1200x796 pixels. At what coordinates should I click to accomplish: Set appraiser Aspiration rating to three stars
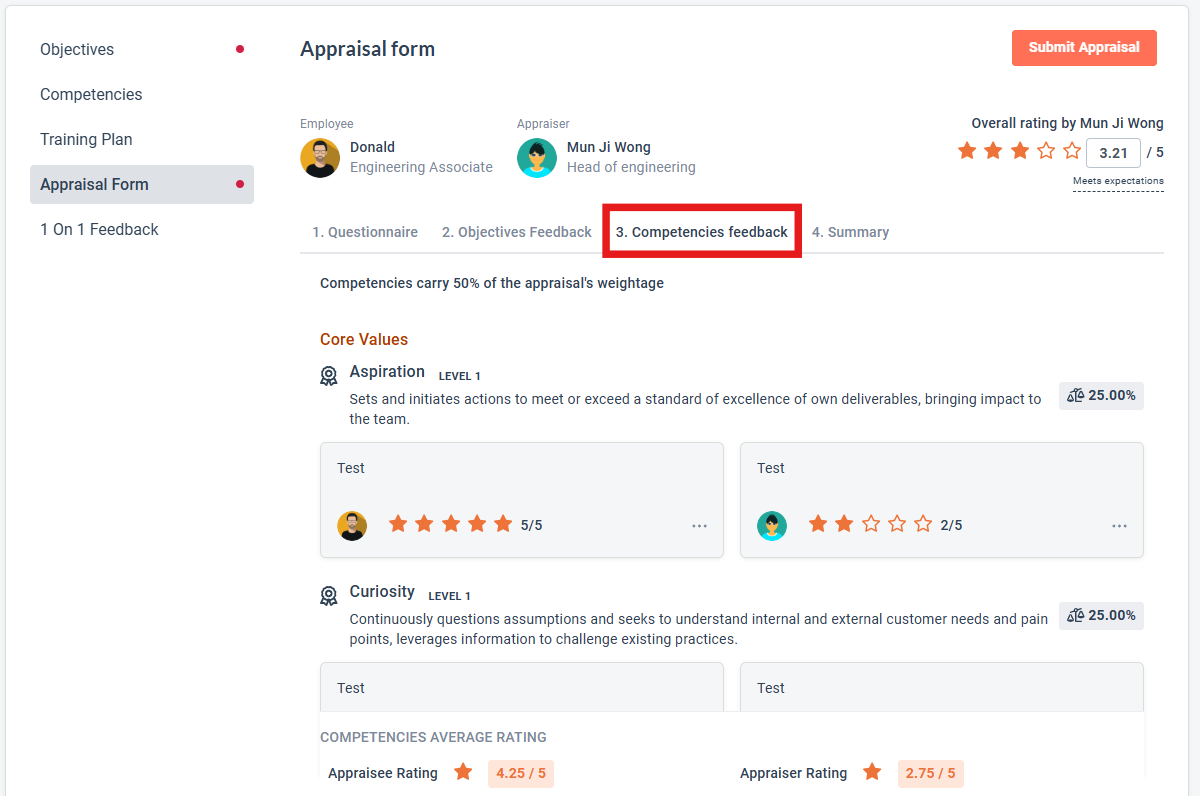coord(871,524)
